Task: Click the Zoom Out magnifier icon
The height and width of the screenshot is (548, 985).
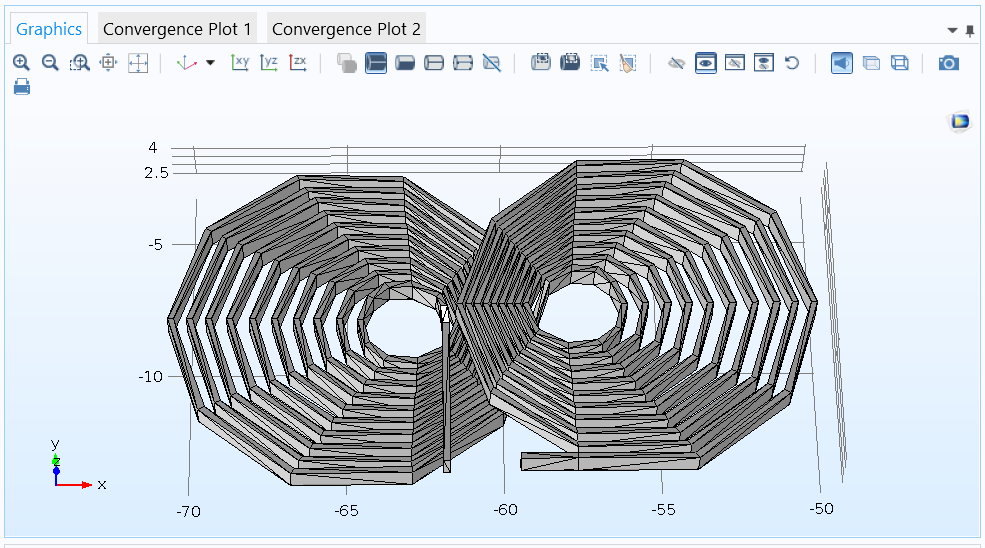Action: tap(50, 63)
